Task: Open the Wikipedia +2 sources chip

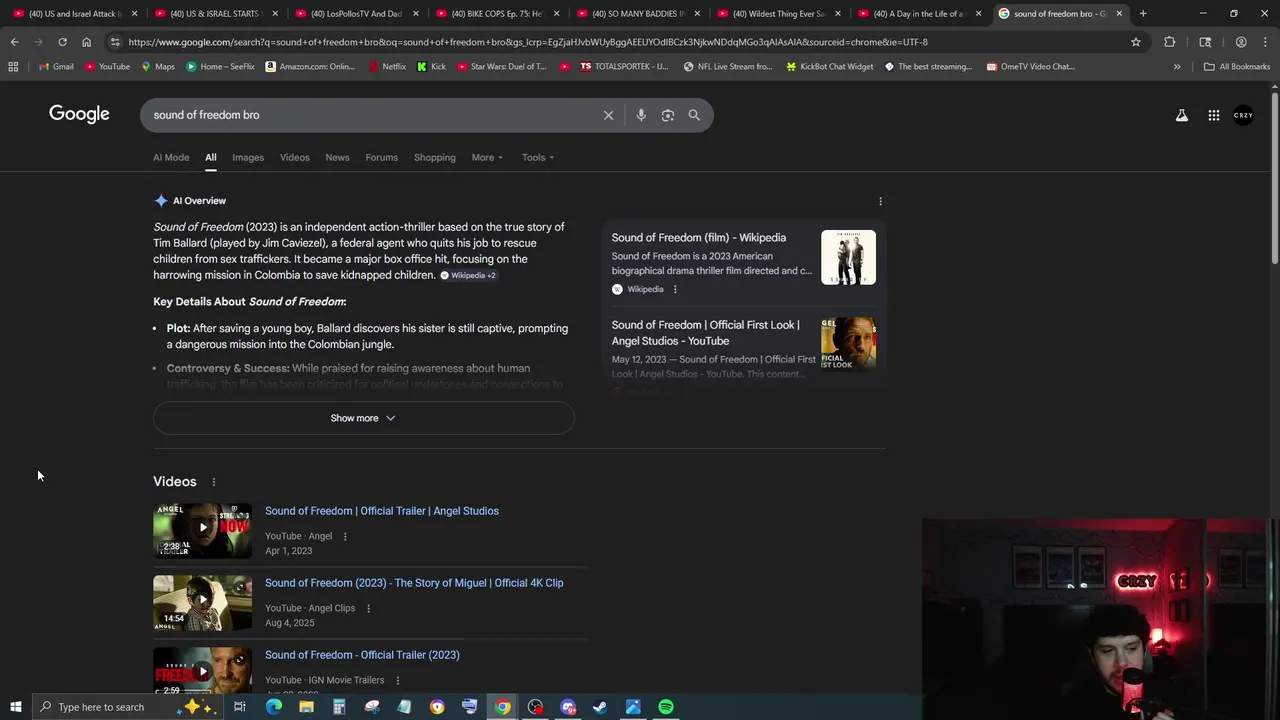Action: pos(468,275)
